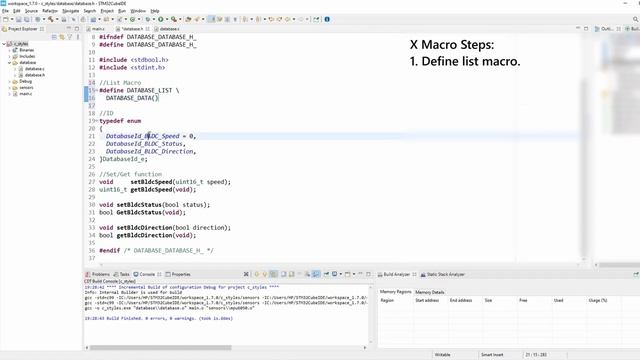This screenshot has height=360, width=640.
Task: Click the New file toolbar icon
Action: tap(6, 19)
